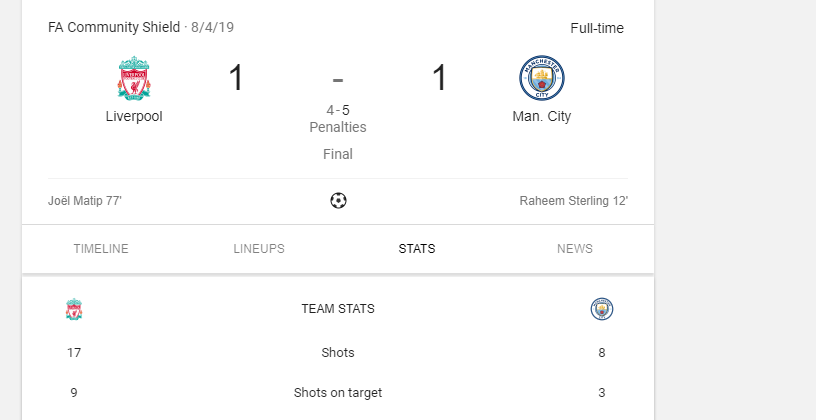816x420 pixels.
Task: Click the Shots stat row label
Action: [338, 352]
